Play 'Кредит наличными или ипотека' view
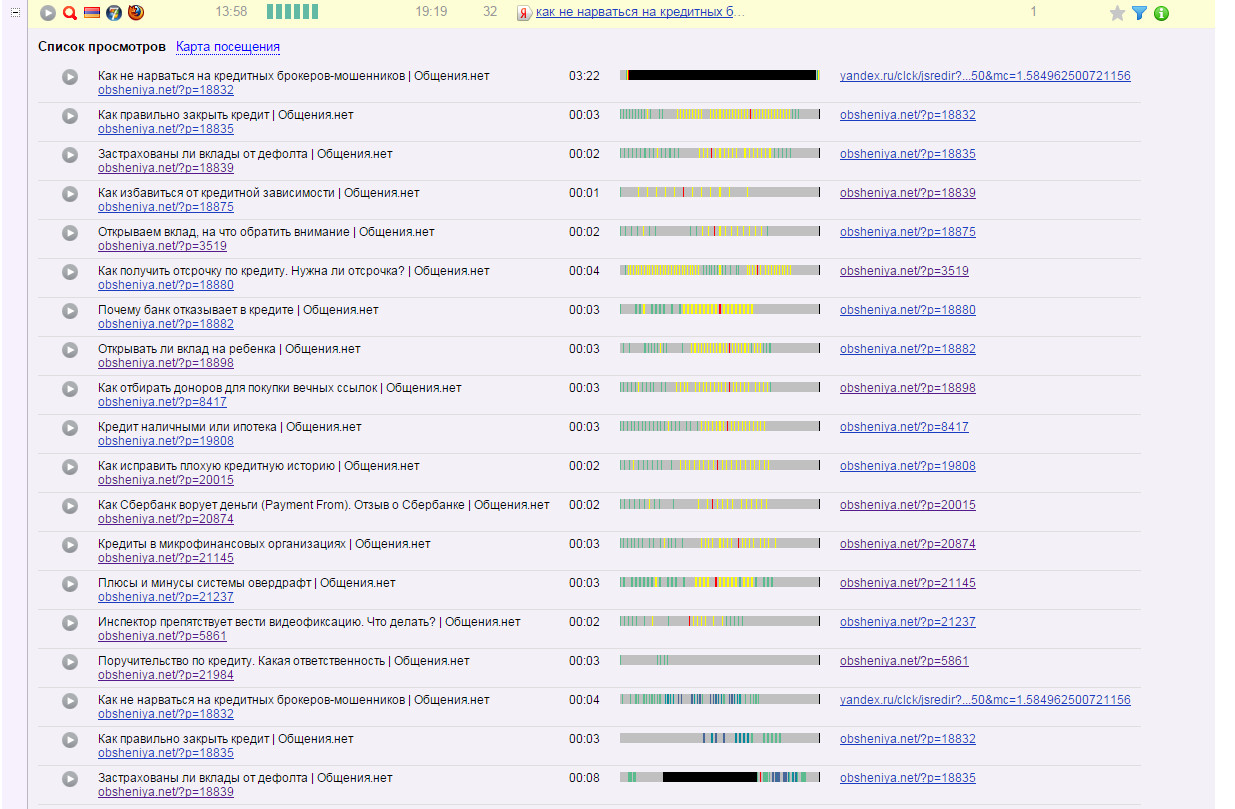The width and height of the screenshot is (1235, 809). 70,427
